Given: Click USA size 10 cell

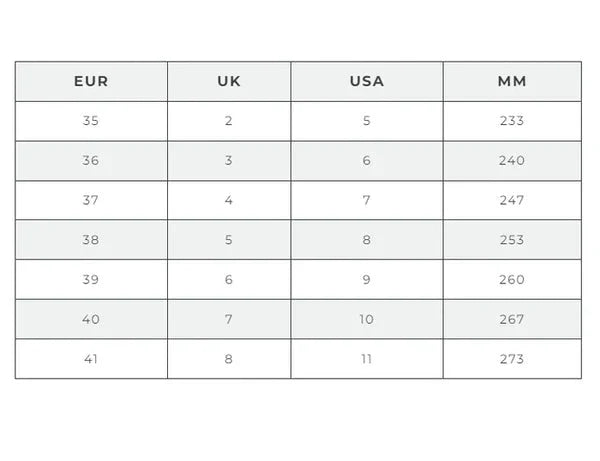Looking at the screenshot, I should tap(367, 319).
